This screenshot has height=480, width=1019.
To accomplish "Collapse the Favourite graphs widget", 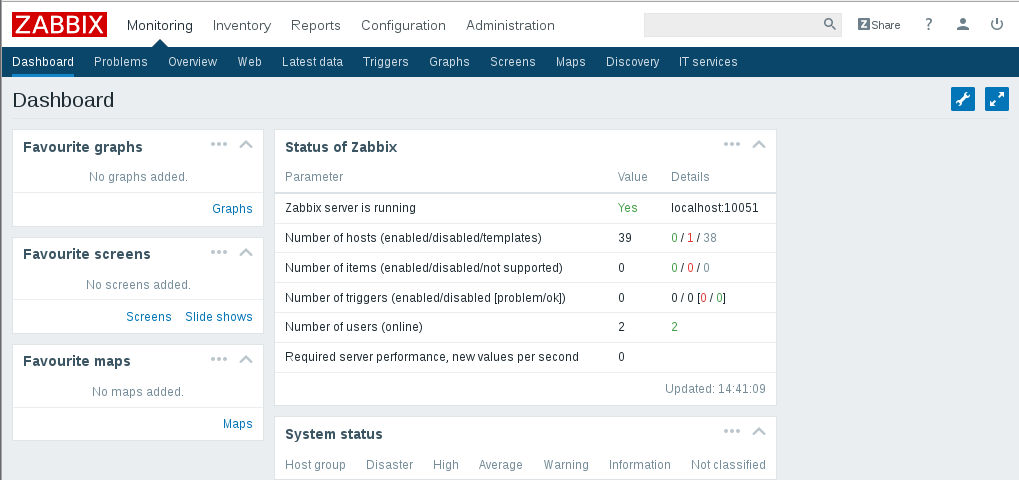I will (x=246, y=145).
